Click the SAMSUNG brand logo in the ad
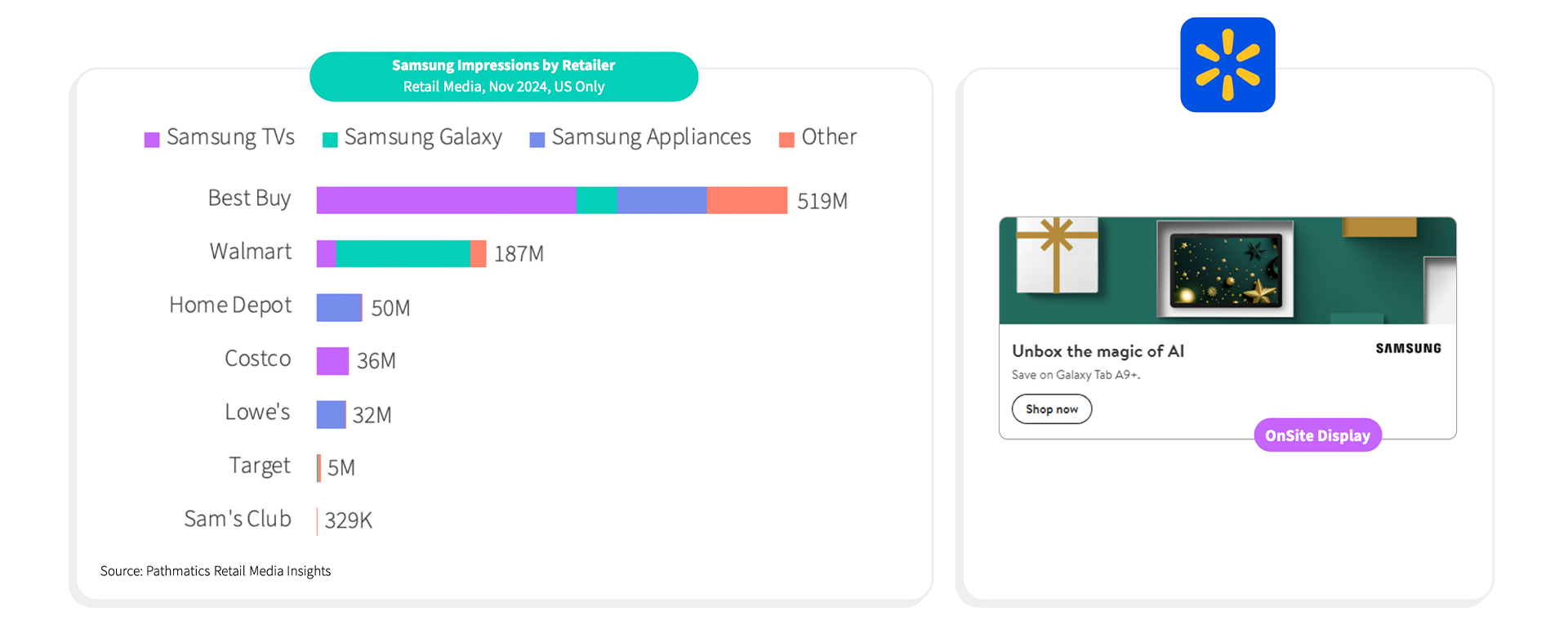The width and height of the screenshot is (1568, 634). coord(1409,348)
